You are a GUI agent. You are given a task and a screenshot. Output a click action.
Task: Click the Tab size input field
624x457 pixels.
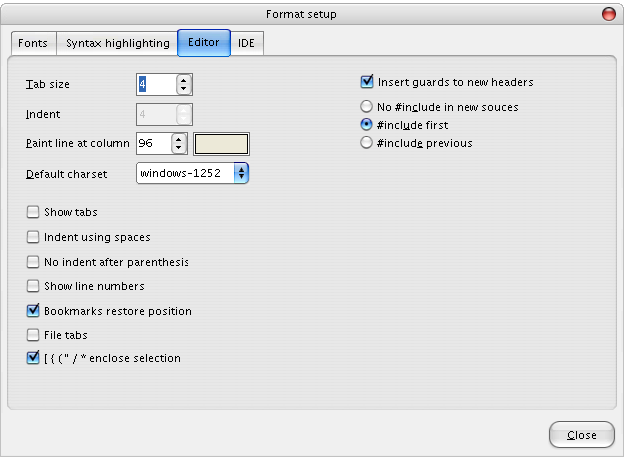click(x=155, y=85)
